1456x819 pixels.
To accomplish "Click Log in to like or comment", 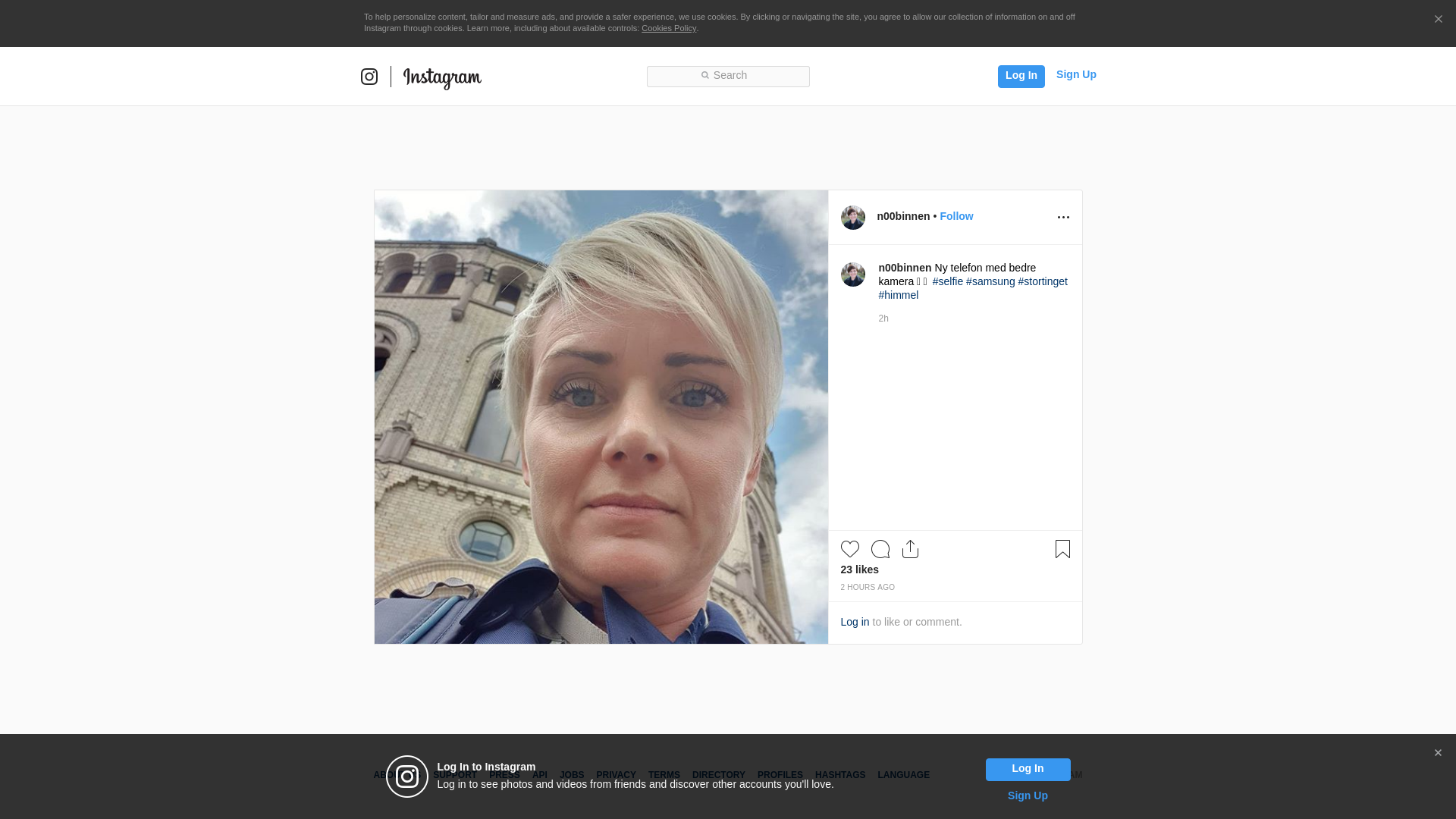I will [855, 622].
